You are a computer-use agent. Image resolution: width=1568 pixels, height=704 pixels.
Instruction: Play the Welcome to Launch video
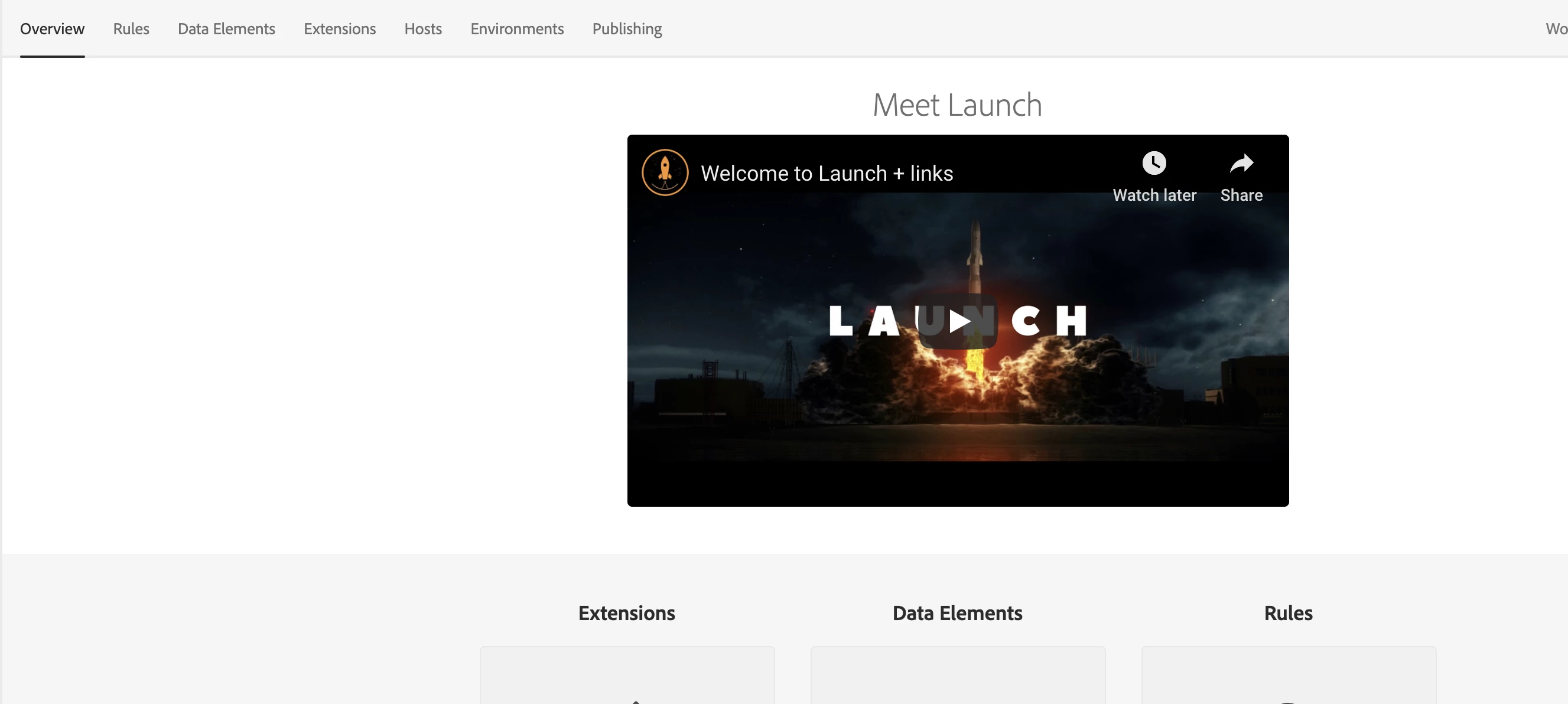coord(958,321)
